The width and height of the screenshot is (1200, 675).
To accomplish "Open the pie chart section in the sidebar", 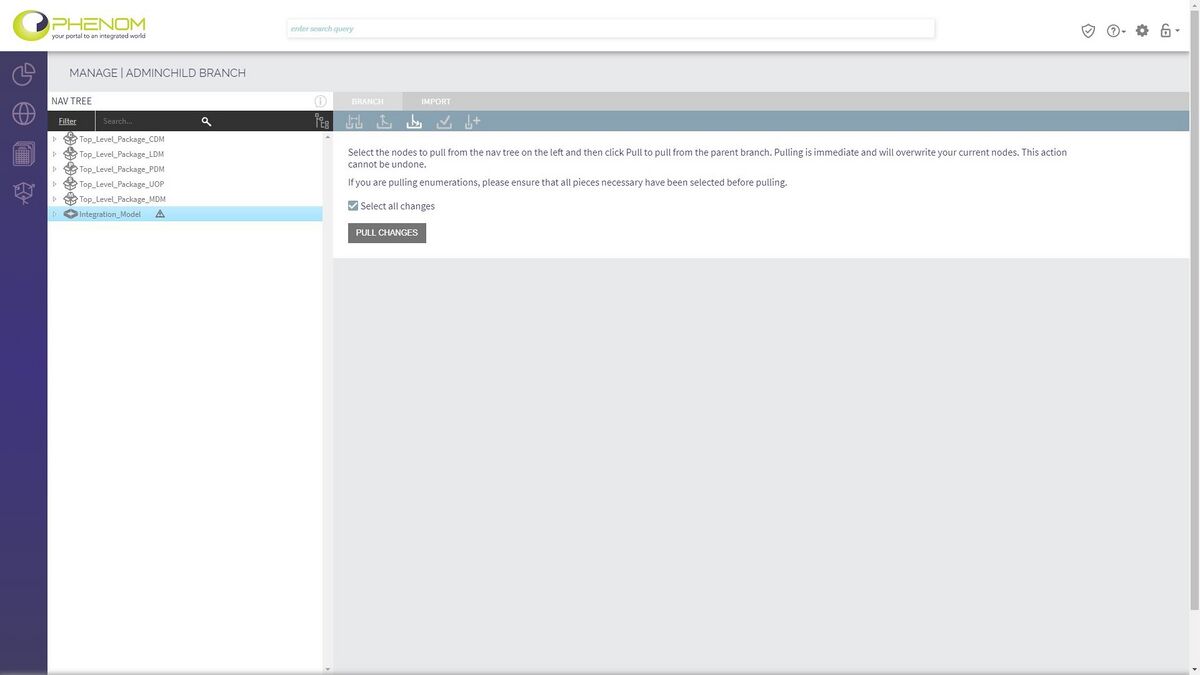I will (23, 74).
